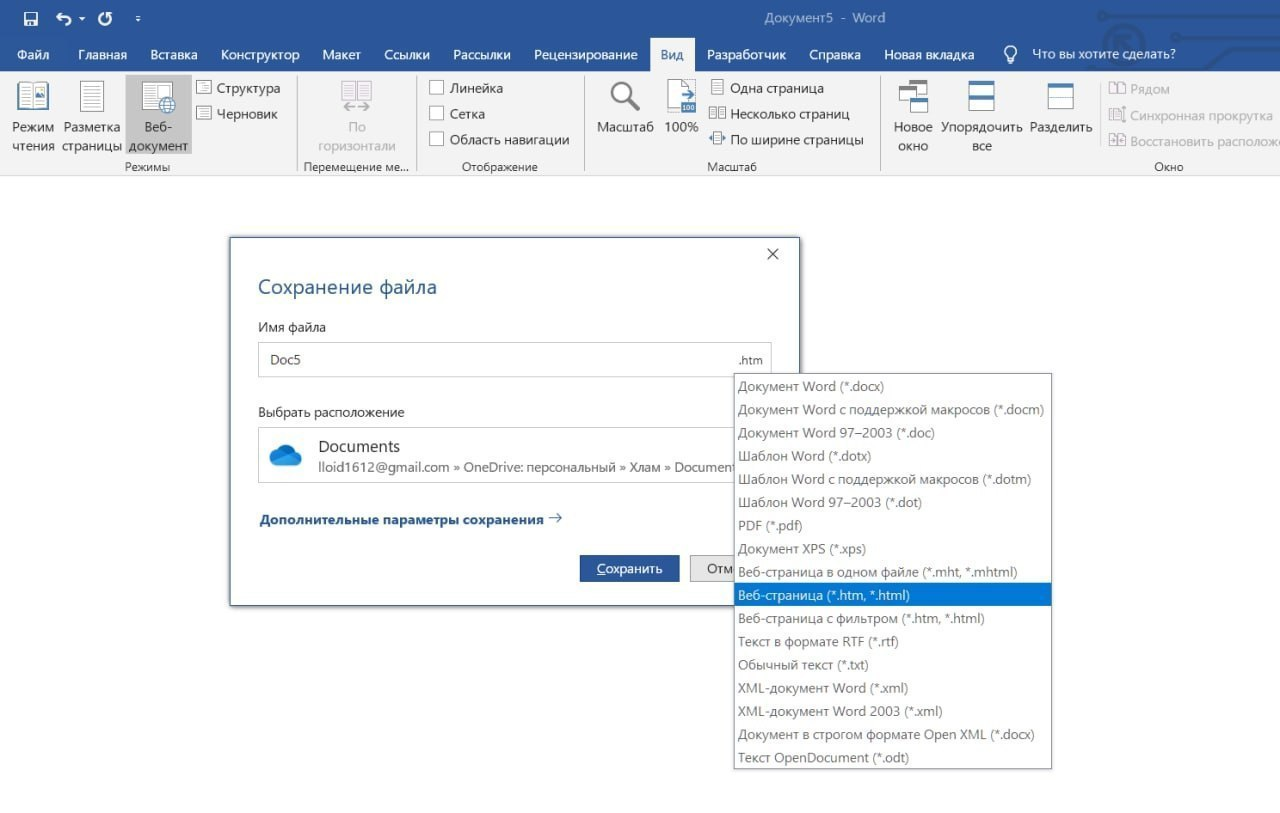Screen dimensions: 1280x813
Task: Click the Save icon in quick access toolbar
Action: tap(30, 19)
